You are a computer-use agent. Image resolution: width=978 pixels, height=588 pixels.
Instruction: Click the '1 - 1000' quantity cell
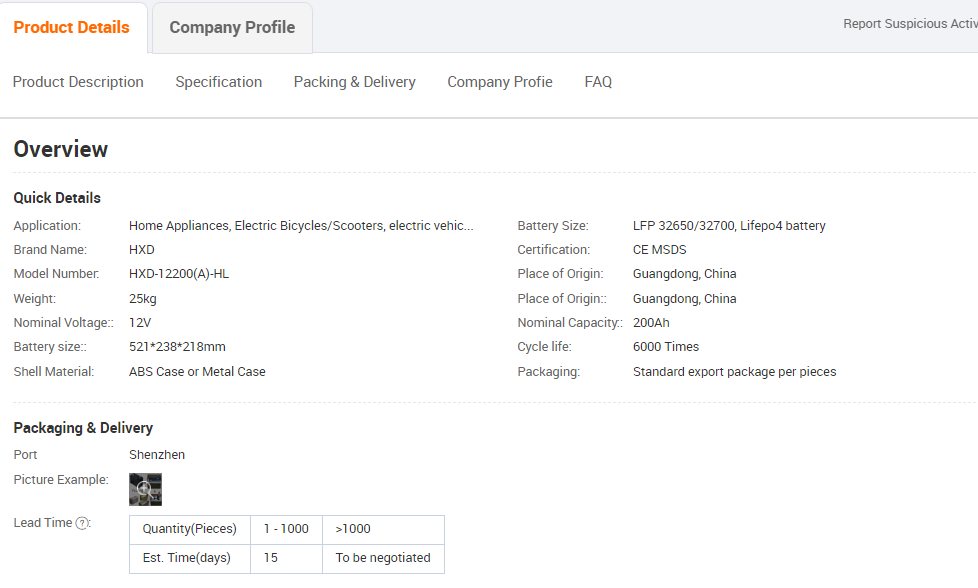tap(286, 529)
